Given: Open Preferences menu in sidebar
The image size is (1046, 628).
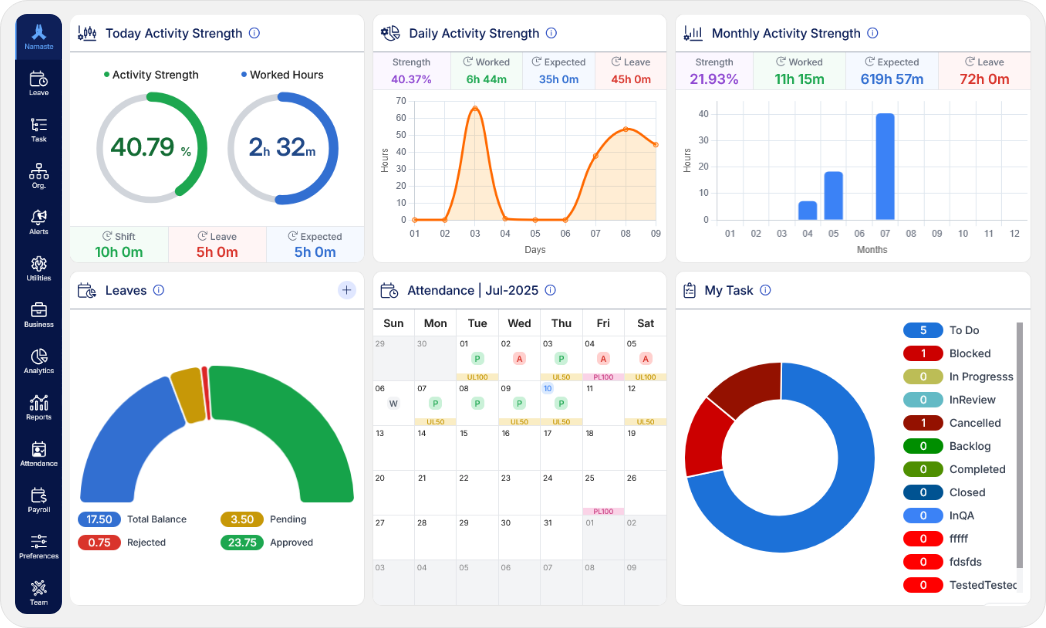Looking at the screenshot, I should [38, 545].
